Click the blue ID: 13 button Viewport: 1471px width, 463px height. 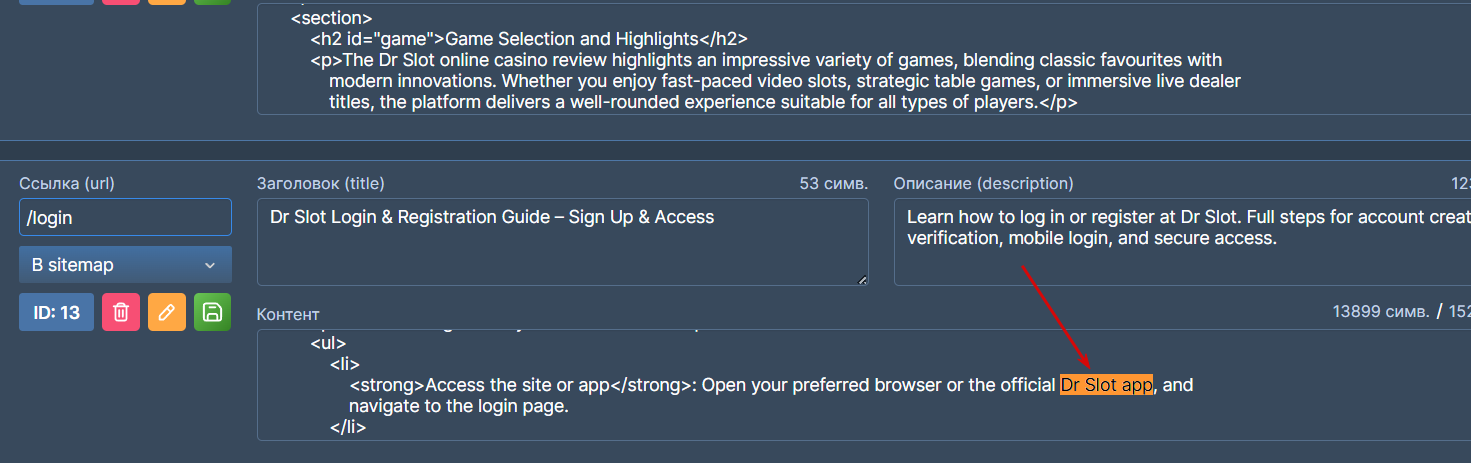(56, 312)
